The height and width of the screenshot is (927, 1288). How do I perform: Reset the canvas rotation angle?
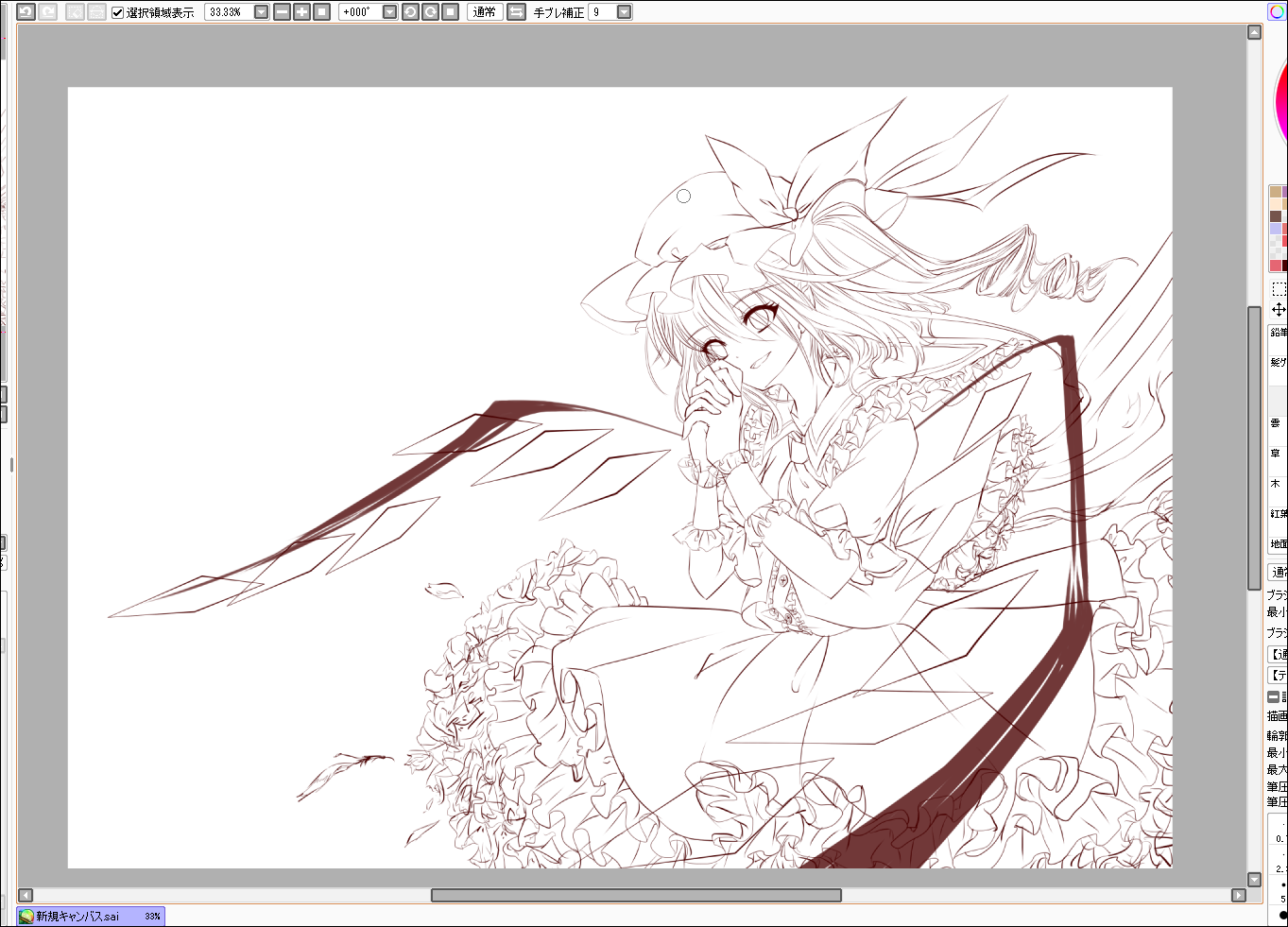point(451,12)
